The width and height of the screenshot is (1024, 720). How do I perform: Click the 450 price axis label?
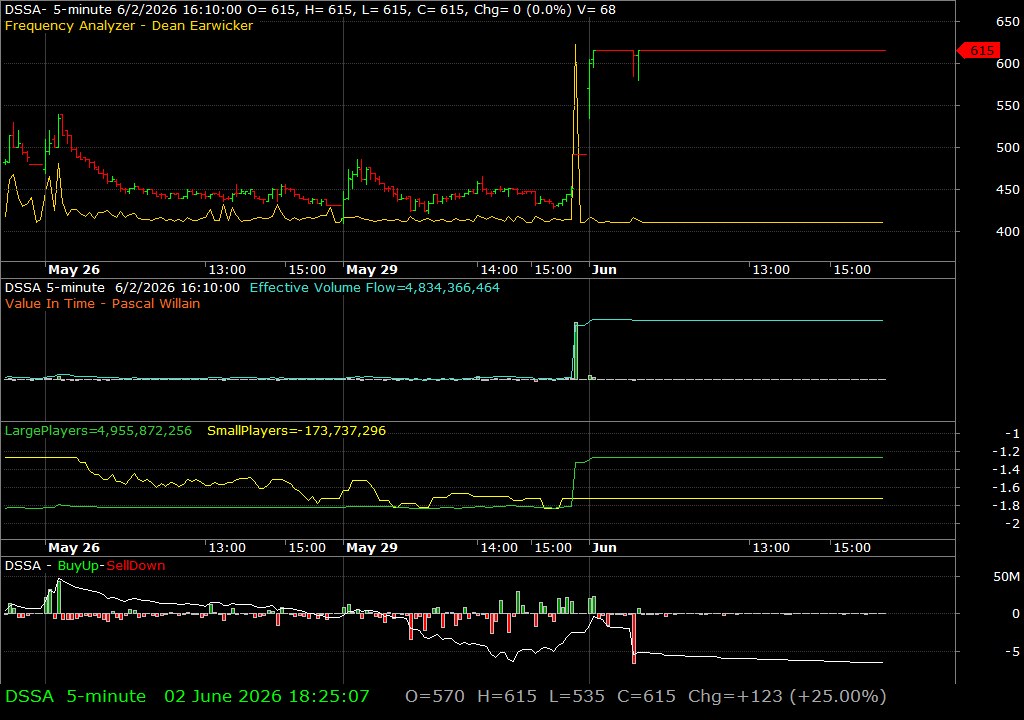coord(1008,189)
